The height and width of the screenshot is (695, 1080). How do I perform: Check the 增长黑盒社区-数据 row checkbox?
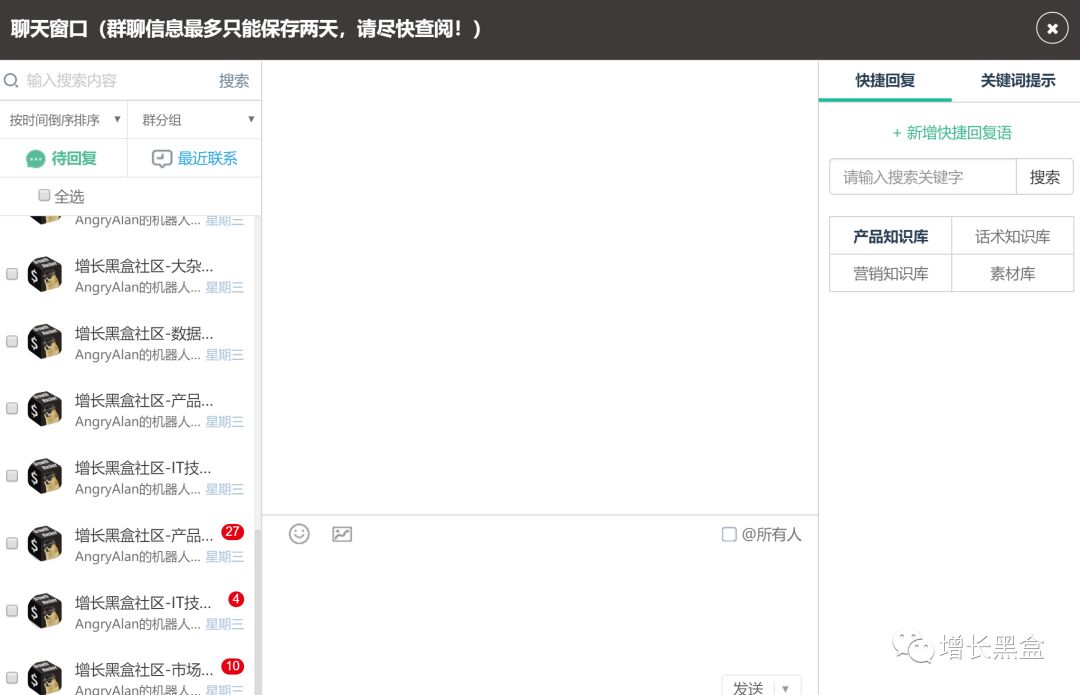coord(12,342)
